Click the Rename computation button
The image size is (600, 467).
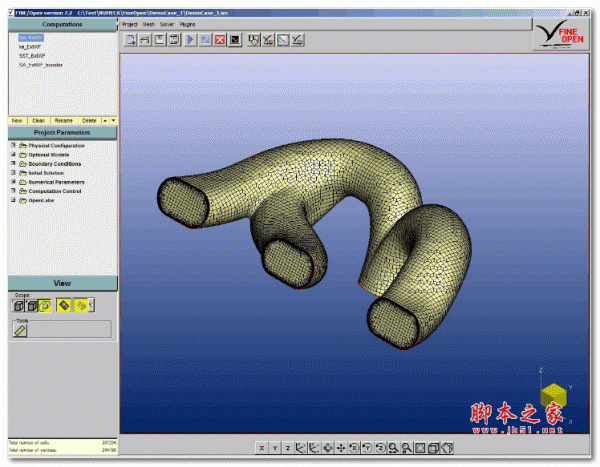click(64, 121)
